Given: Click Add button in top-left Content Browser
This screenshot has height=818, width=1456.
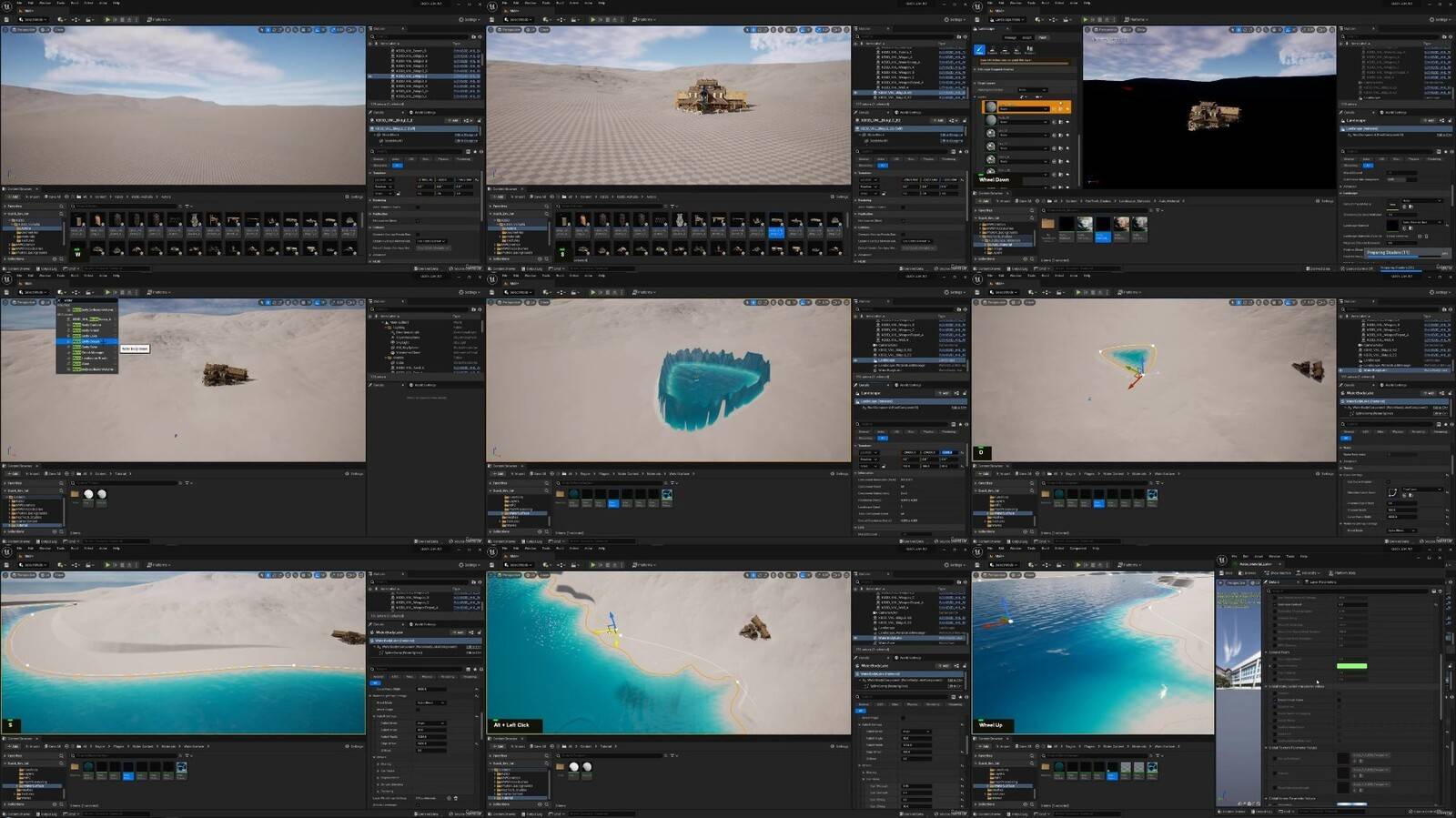Looking at the screenshot, I should (x=13, y=197).
